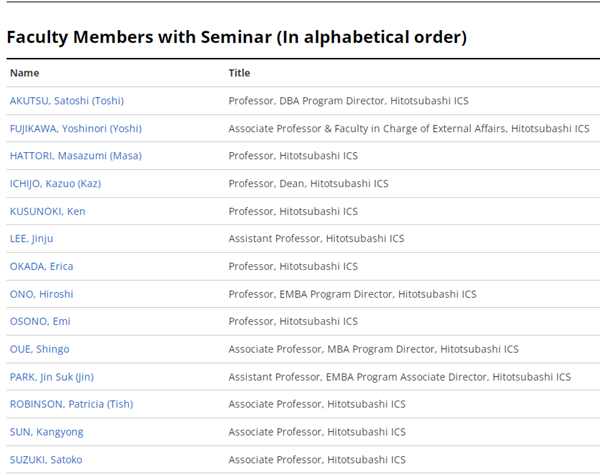Click the Name column header
This screenshot has height=476, width=600.
(x=24, y=73)
